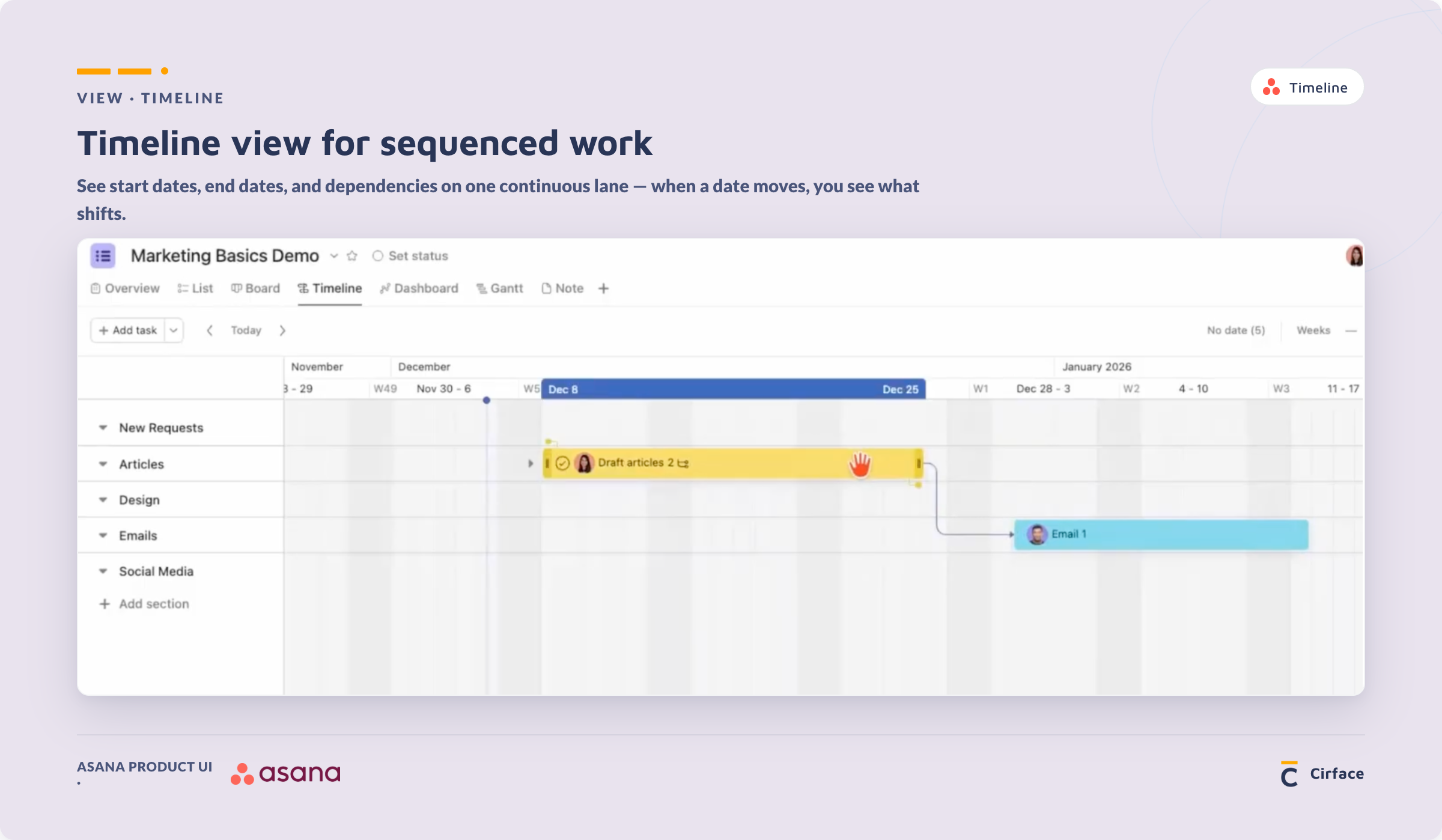The width and height of the screenshot is (1442, 840).
Task: Switch to the Overview tab
Action: [x=125, y=288]
